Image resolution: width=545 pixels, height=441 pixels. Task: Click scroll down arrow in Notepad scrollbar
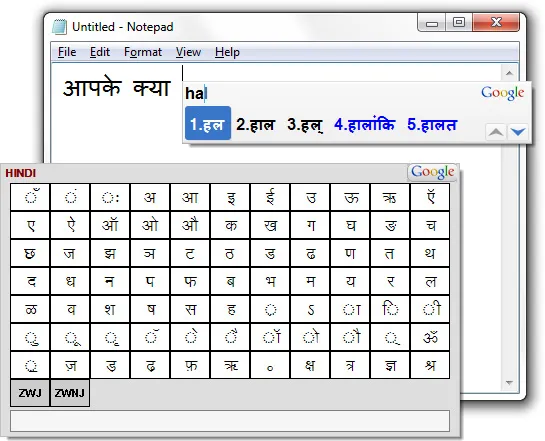pos(509,383)
